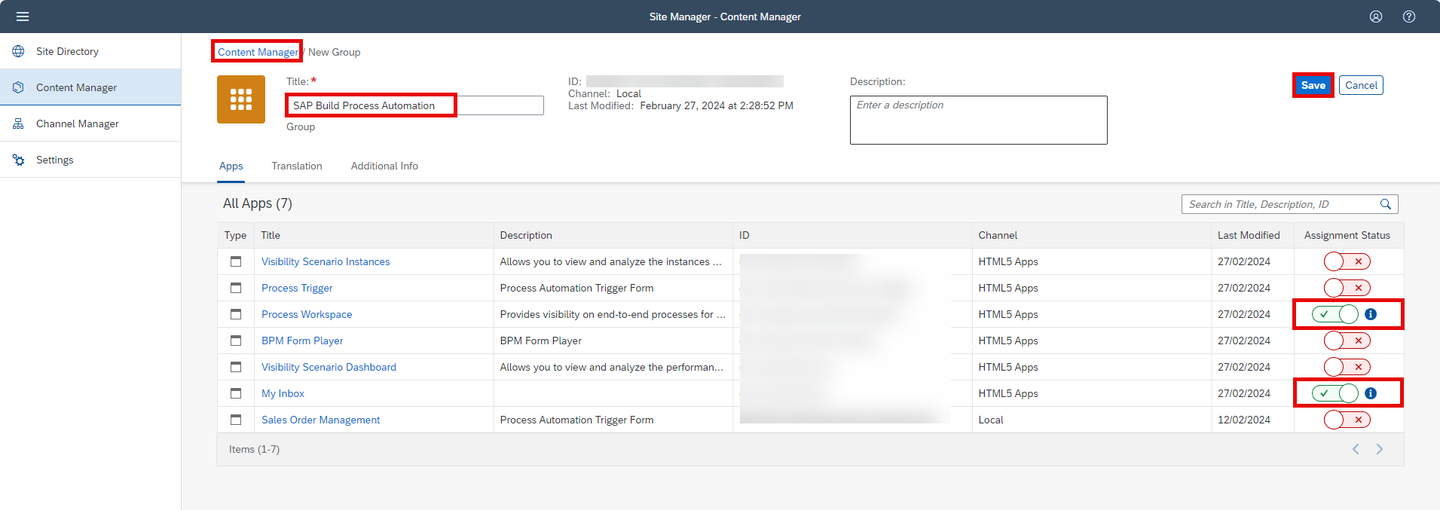
Task: Click the Channel Manager icon
Action: 18,124
